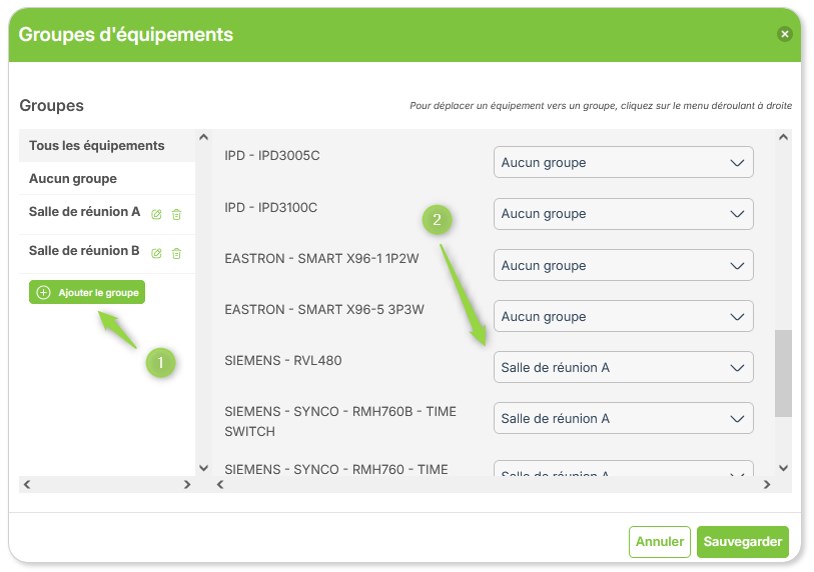Screen dimensions: 814x572
Task: Open group dropdown for EASTRON SMART X96-1 1P2W
Action: point(623,265)
